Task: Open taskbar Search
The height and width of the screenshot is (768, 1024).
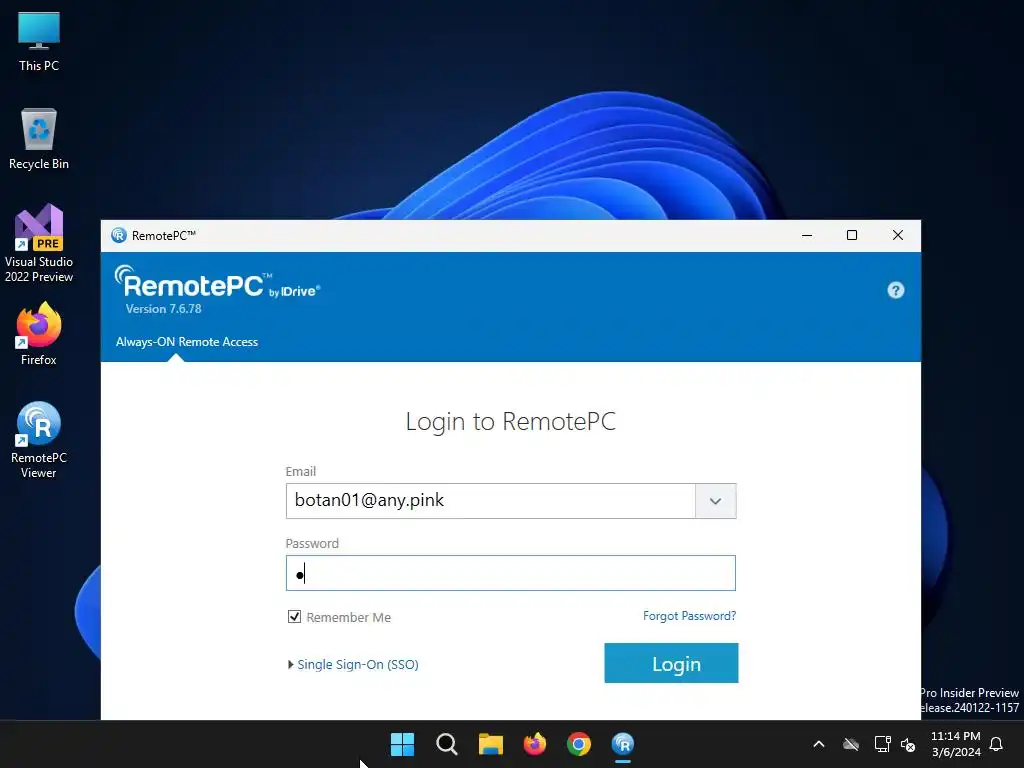Action: pos(447,744)
